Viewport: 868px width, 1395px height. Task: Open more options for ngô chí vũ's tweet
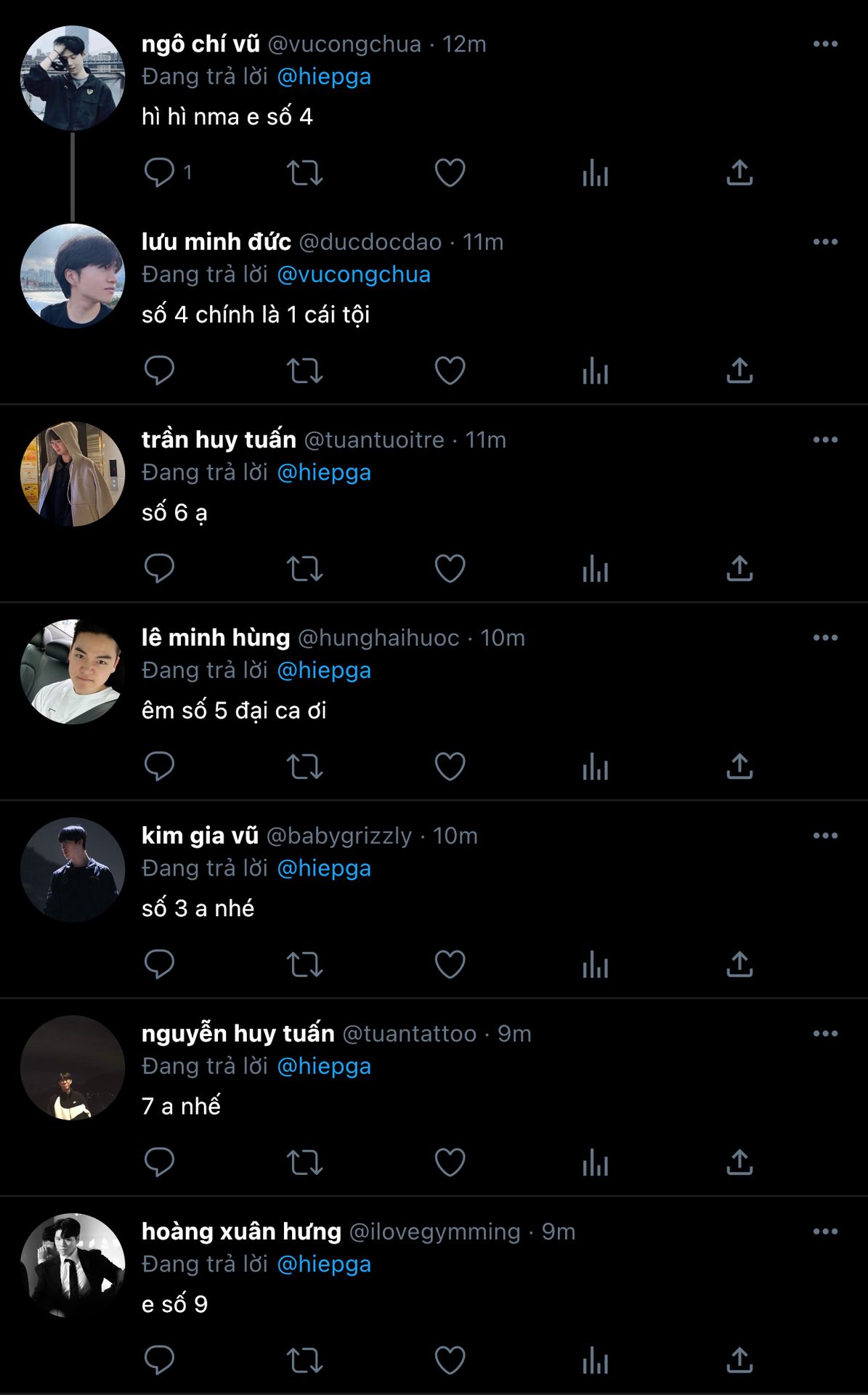tap(825, 44)
